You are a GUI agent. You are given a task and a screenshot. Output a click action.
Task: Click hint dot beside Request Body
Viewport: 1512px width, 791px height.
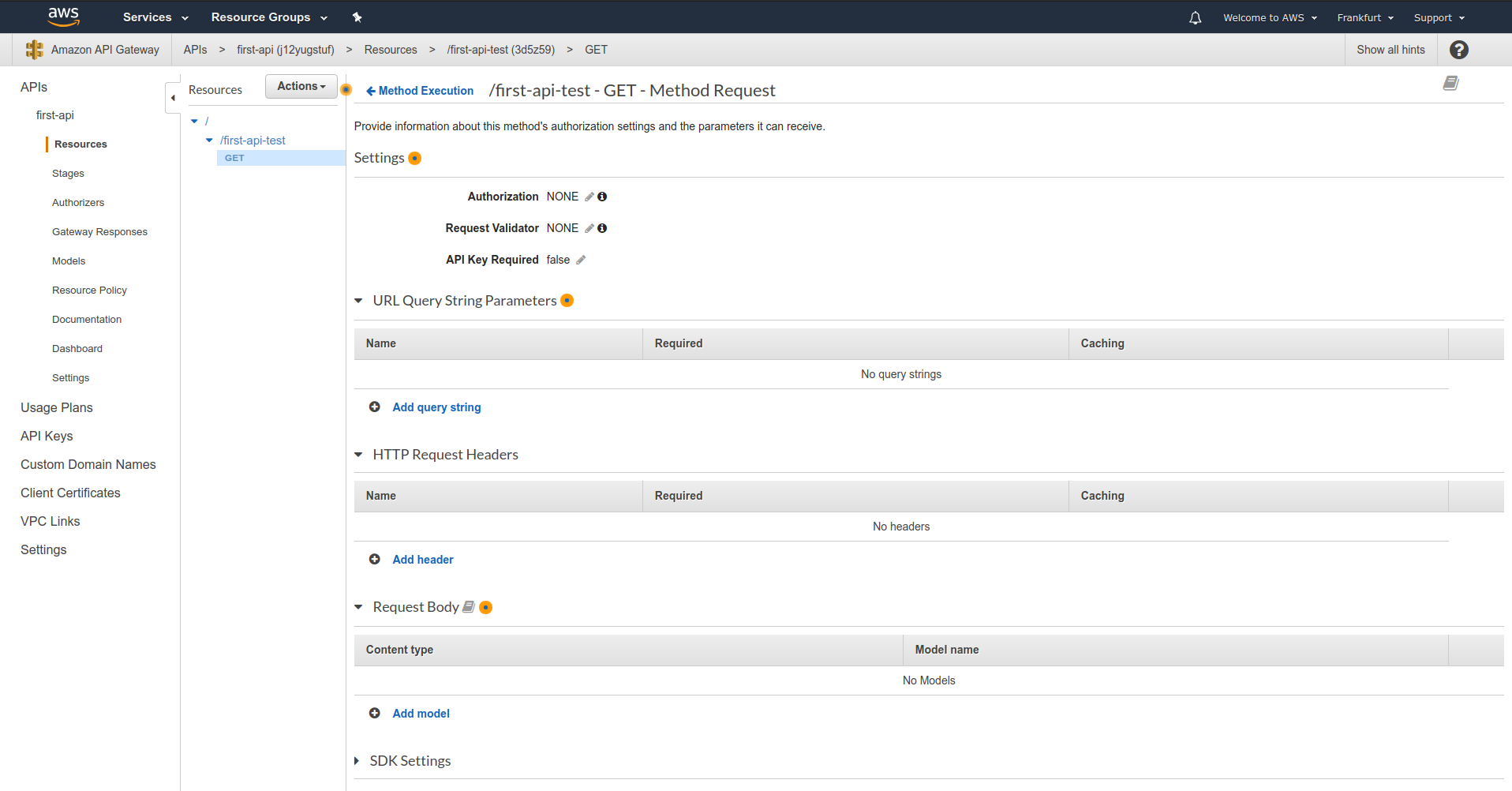[x=486, y=607]
